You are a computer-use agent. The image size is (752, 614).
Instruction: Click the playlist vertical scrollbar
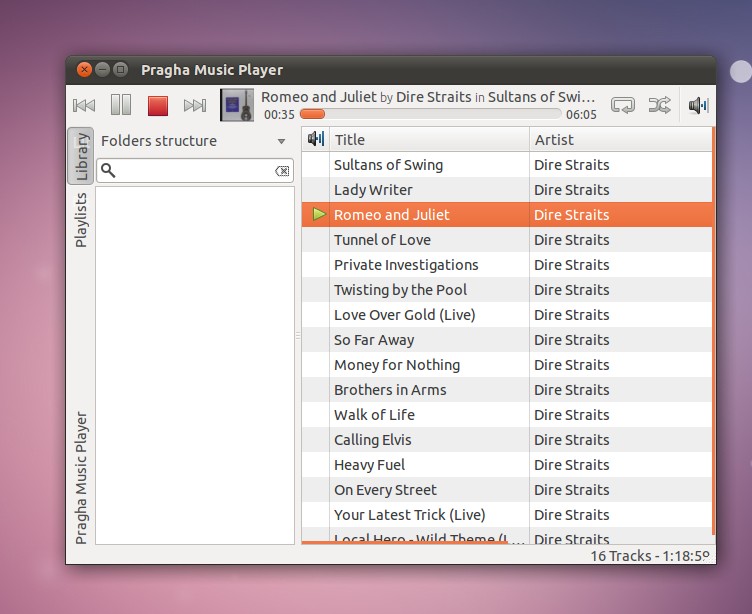[x=714, y=331]
